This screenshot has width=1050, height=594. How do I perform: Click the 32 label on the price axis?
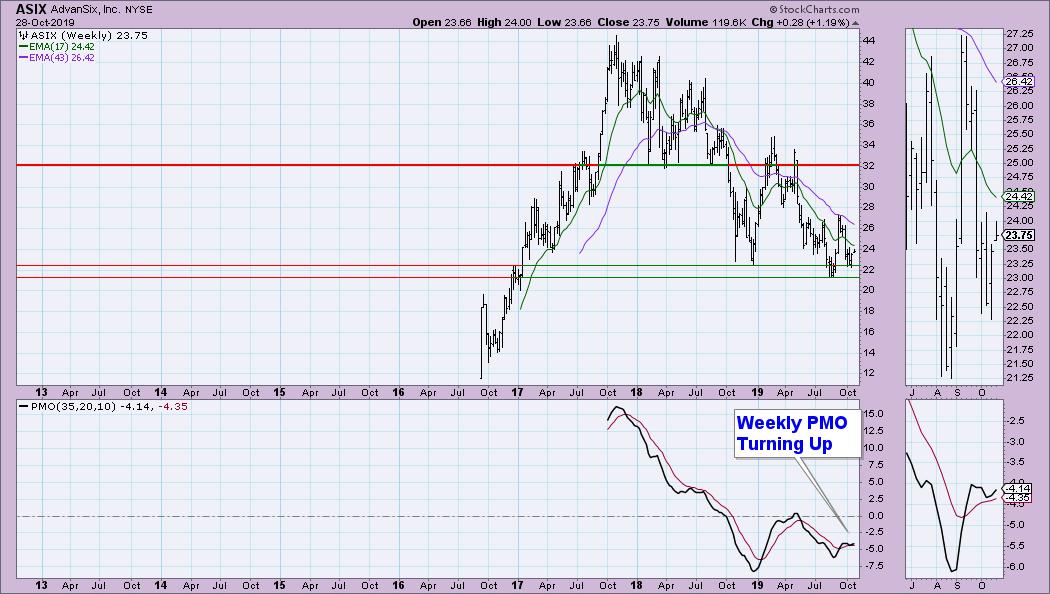coord(868,165)
